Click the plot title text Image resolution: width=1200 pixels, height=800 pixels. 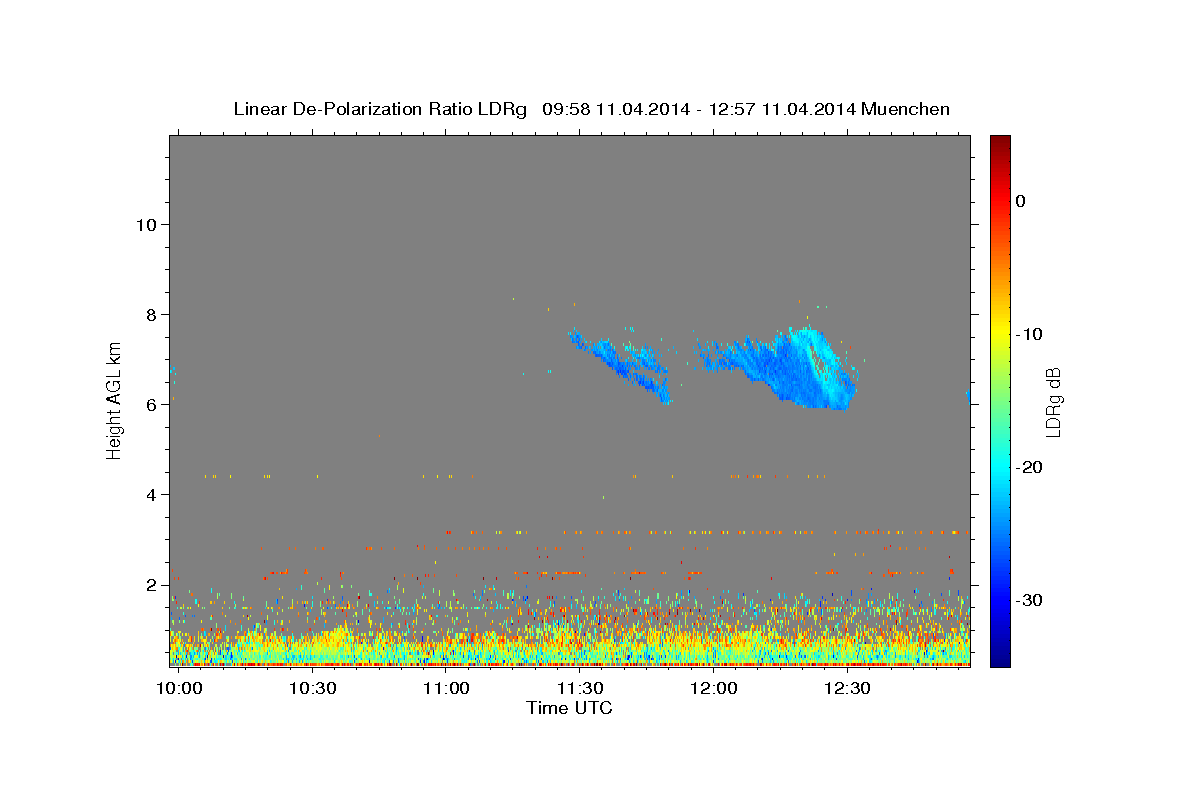click(x=591, y=109)
